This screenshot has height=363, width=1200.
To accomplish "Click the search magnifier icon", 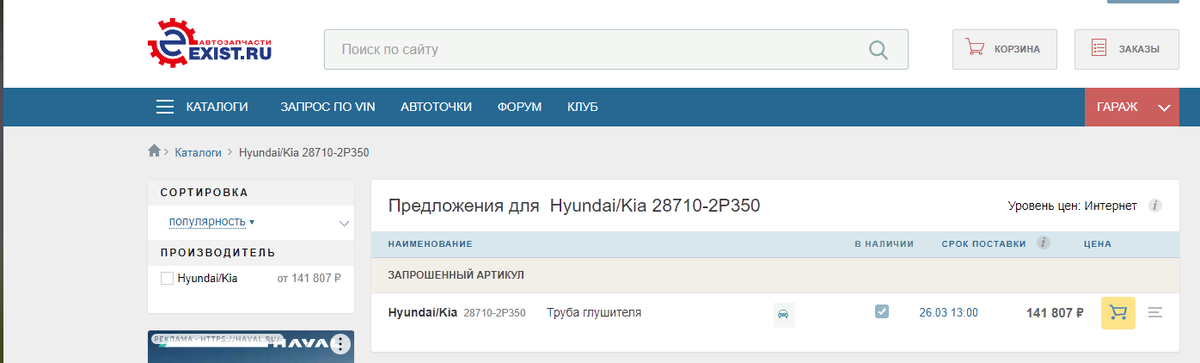I will pos(878,49).
